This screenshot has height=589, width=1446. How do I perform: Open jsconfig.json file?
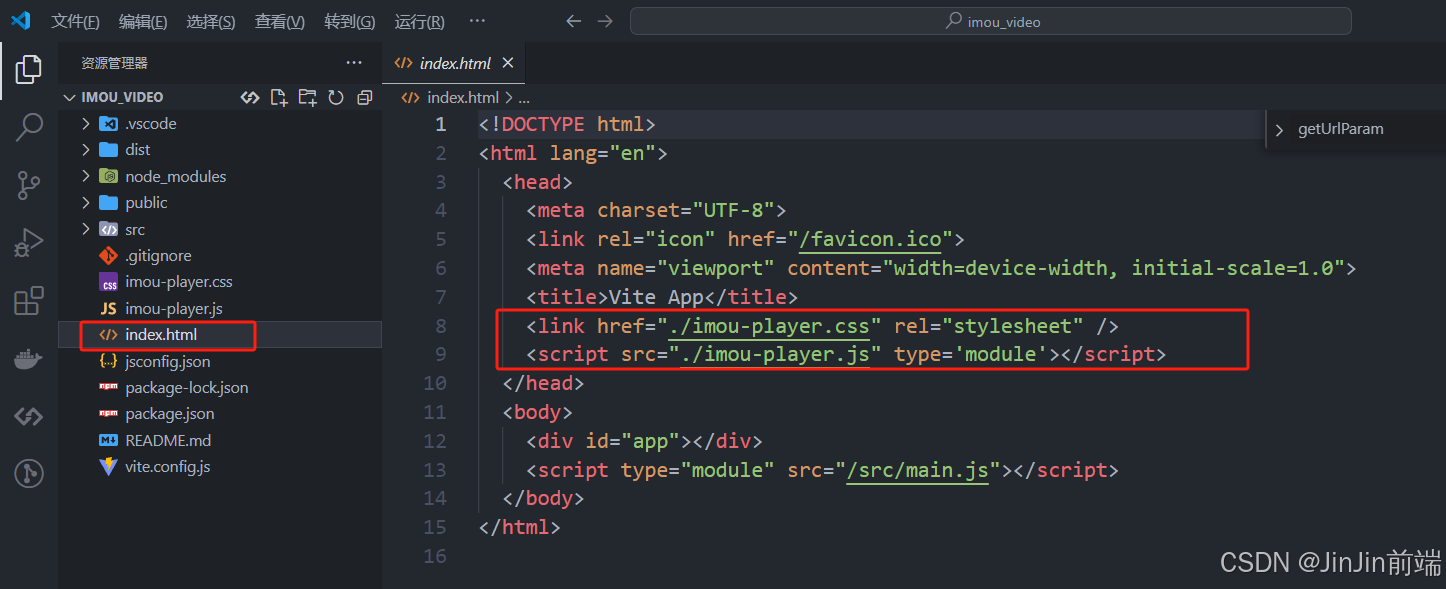point(167,361)
